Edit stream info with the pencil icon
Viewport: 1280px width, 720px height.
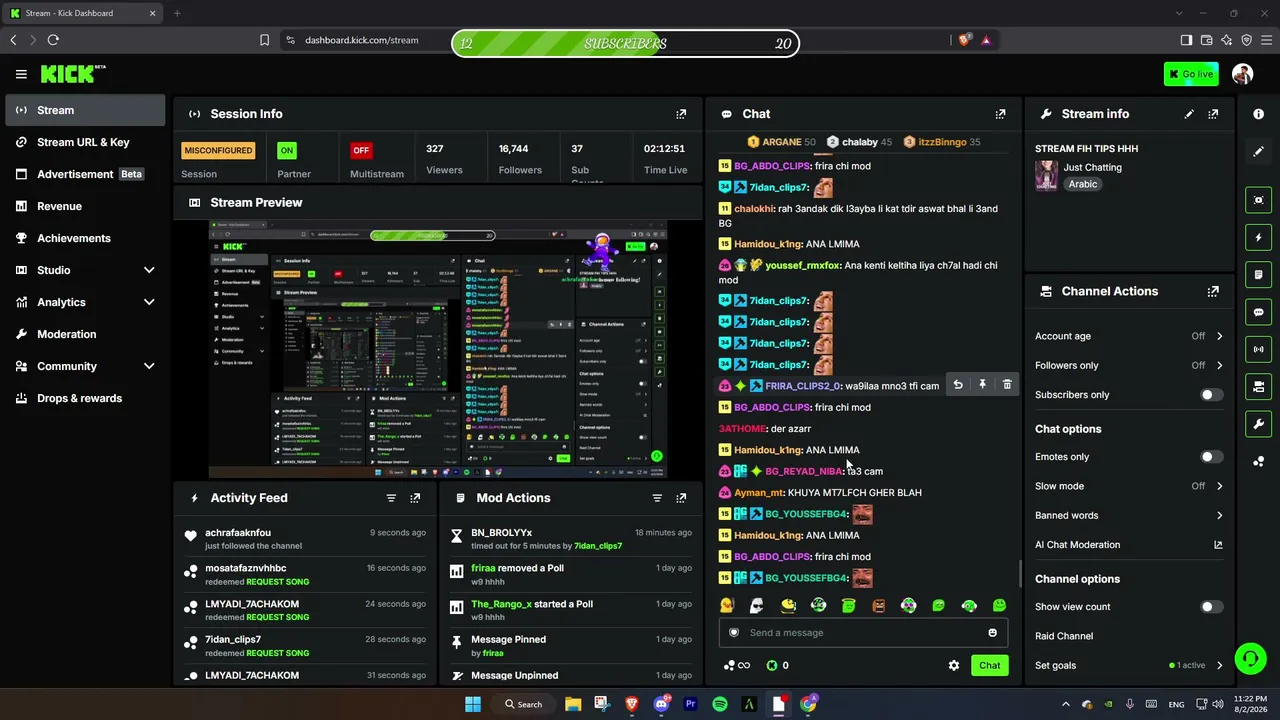(1189, 114)
